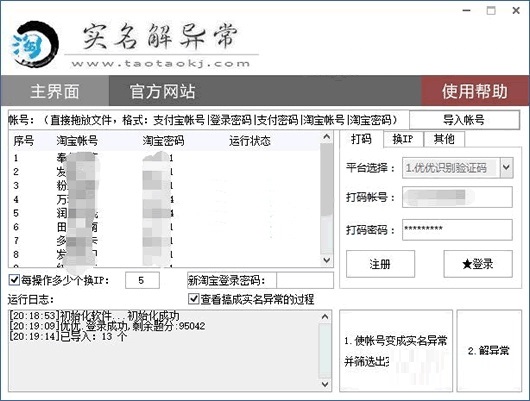Click the ★登录 button
Viewport: 530px width, 401px height.
[478, 264]
